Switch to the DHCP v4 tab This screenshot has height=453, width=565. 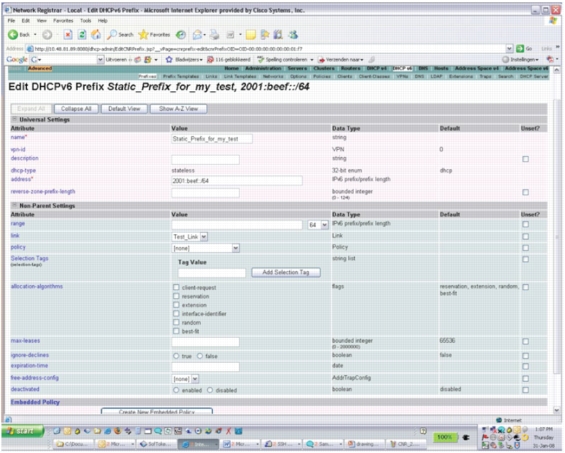pos(377,68)
